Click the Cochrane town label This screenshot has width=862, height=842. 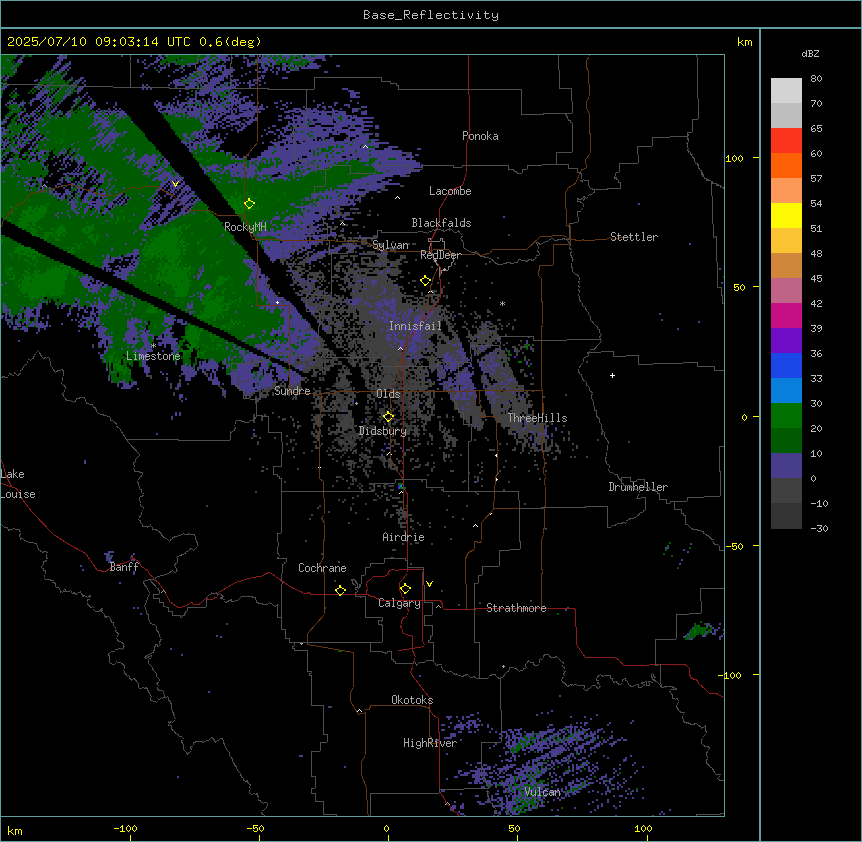pyautogui.click(x=322, y=568)
